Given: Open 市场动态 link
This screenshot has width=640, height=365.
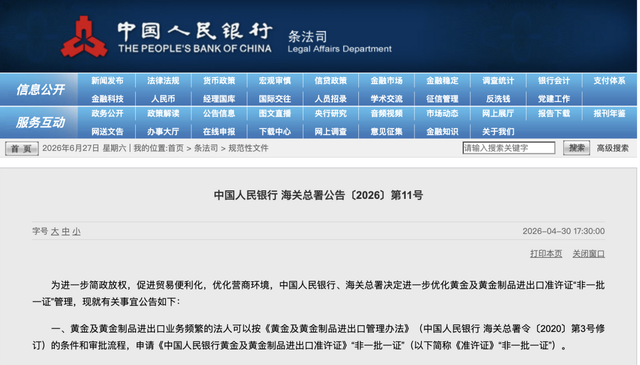Looking at the screenshot, I should (x=442, y=114).
